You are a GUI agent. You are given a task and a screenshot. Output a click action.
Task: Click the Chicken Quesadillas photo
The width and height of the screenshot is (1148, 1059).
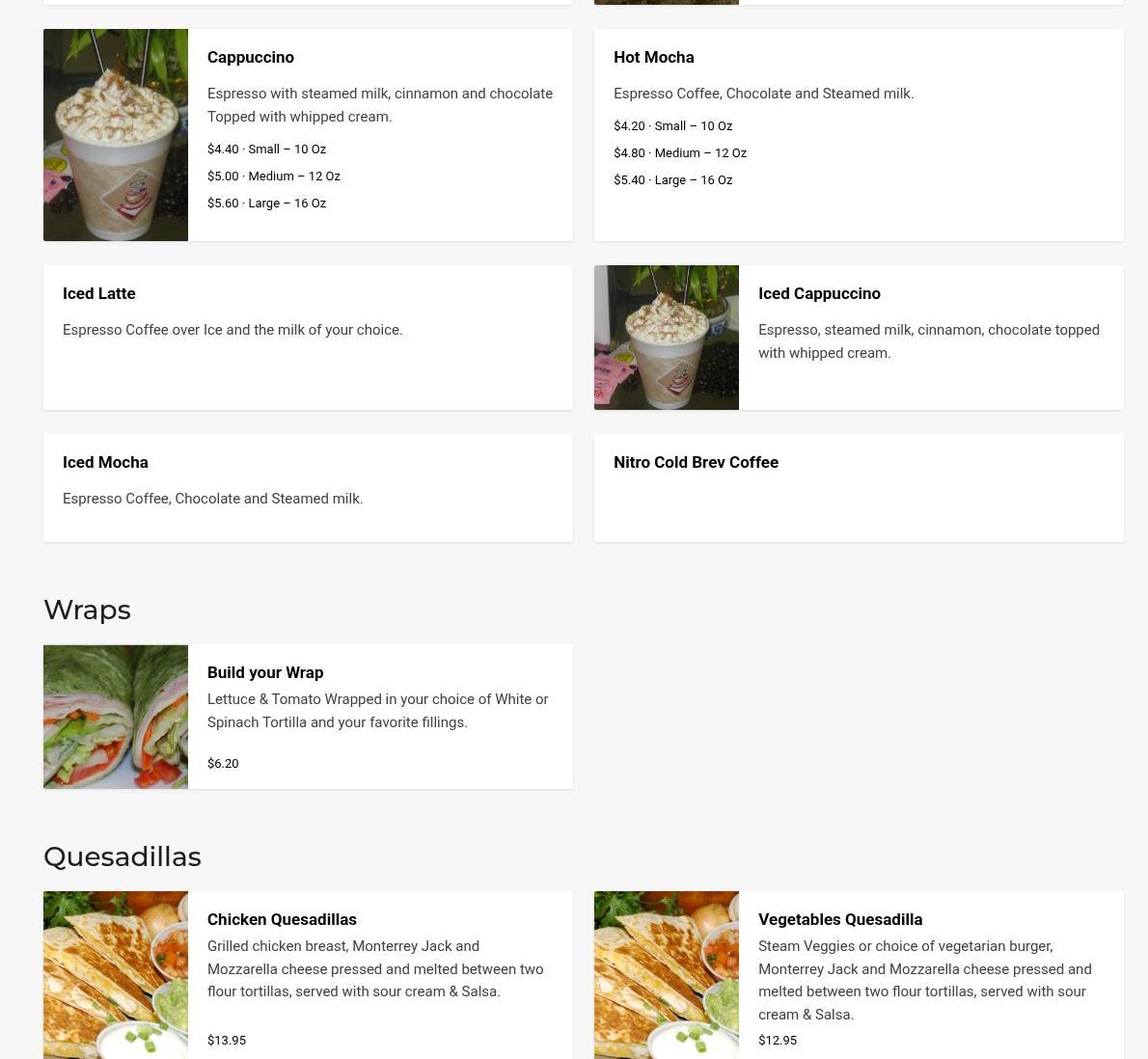click(116, 975)
